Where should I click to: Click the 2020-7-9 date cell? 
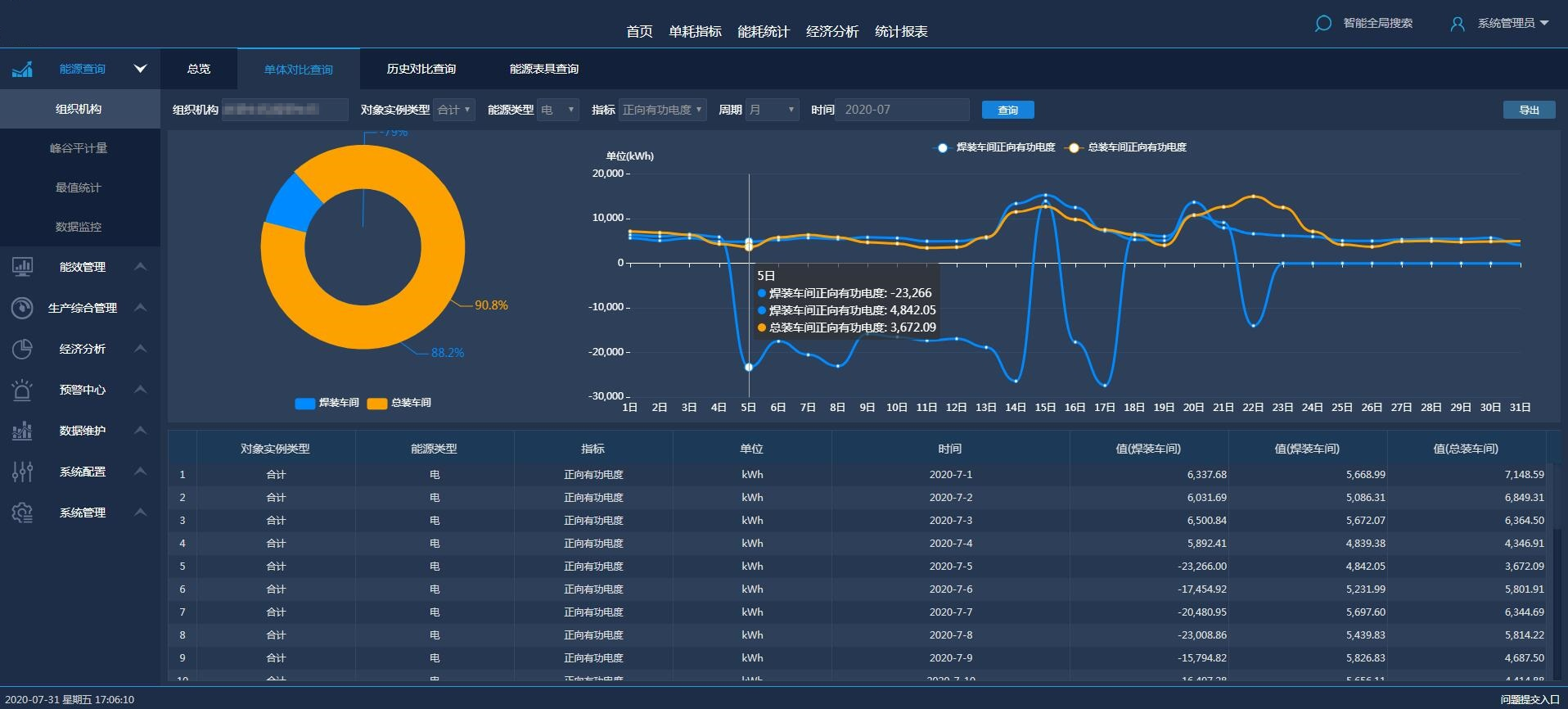(x=951, y=658)
